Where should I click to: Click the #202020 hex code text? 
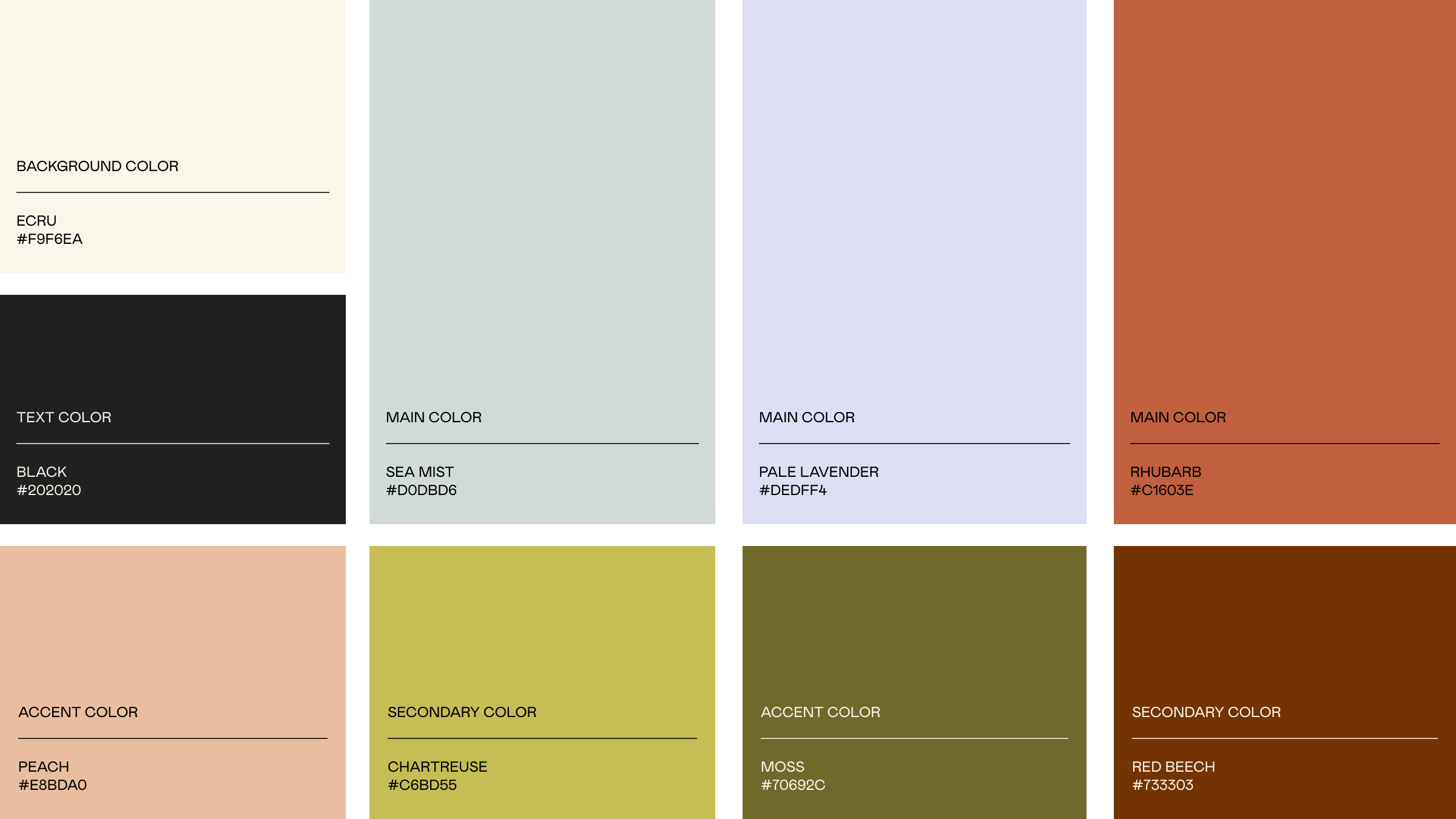point(49,490)
